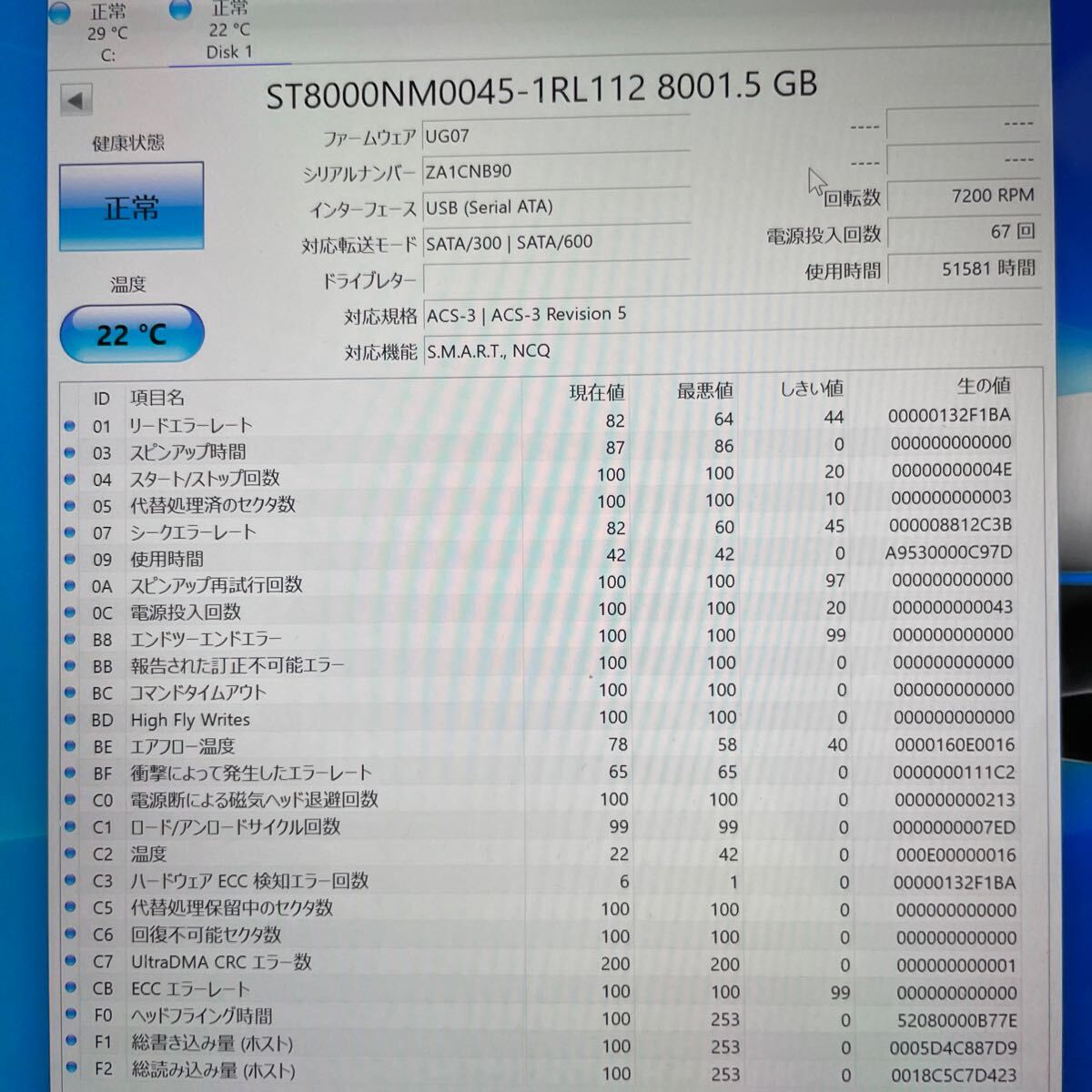Click the status dot for row C0

point(70,800)
